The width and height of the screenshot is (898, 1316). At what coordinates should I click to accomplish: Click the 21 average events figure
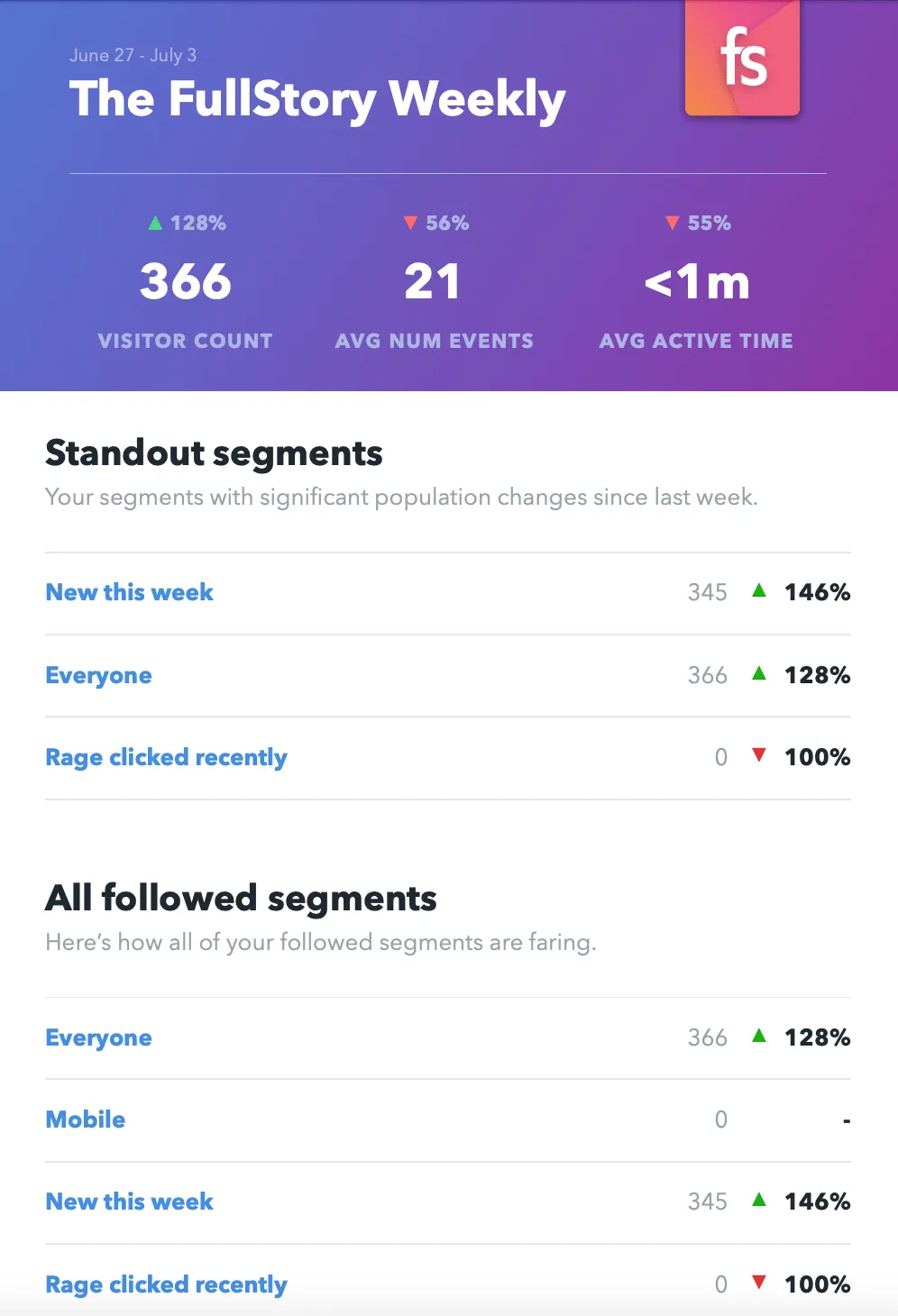pyautogui.click(x=435, y=280)
